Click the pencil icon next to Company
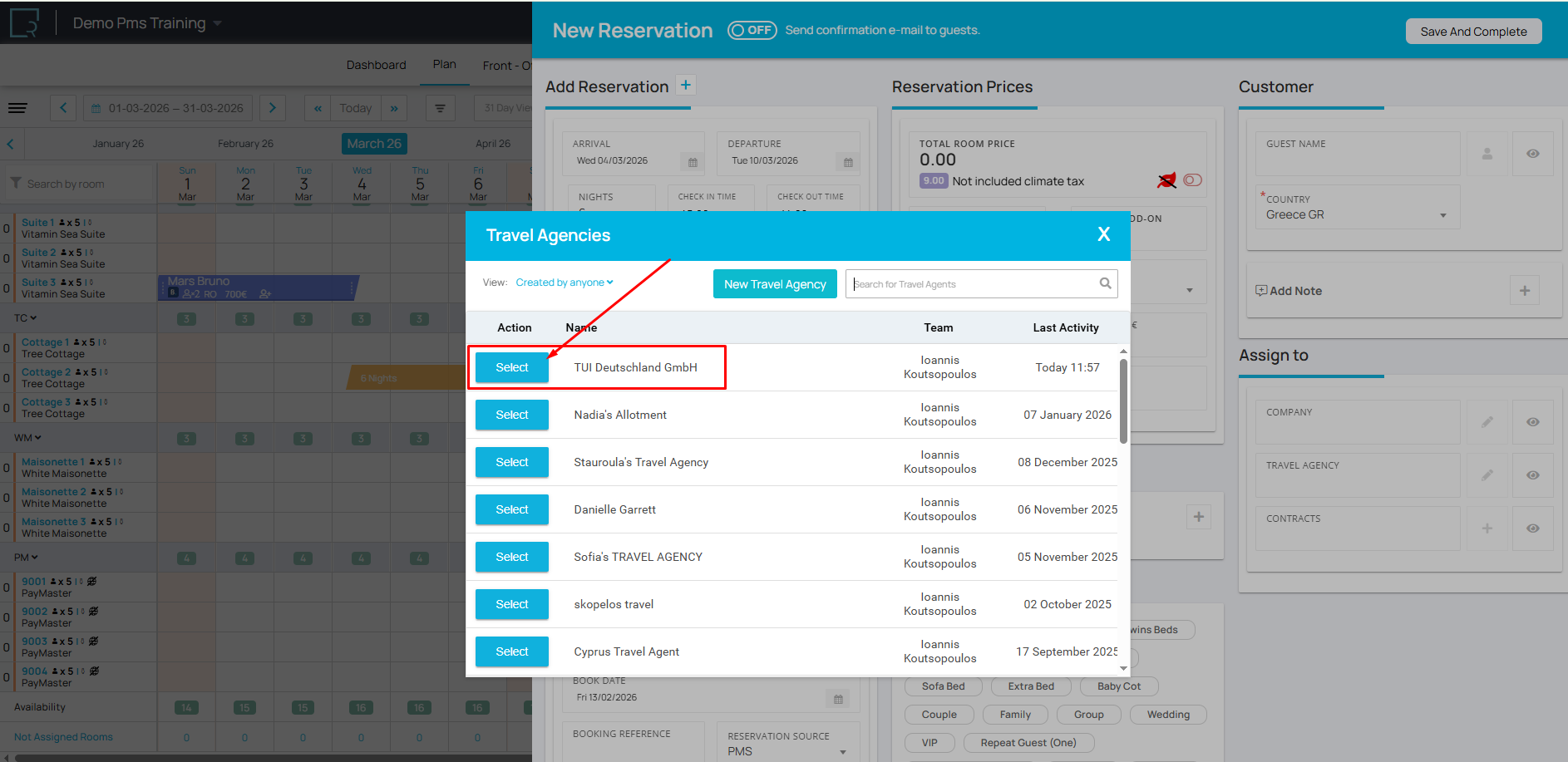 1487,422
